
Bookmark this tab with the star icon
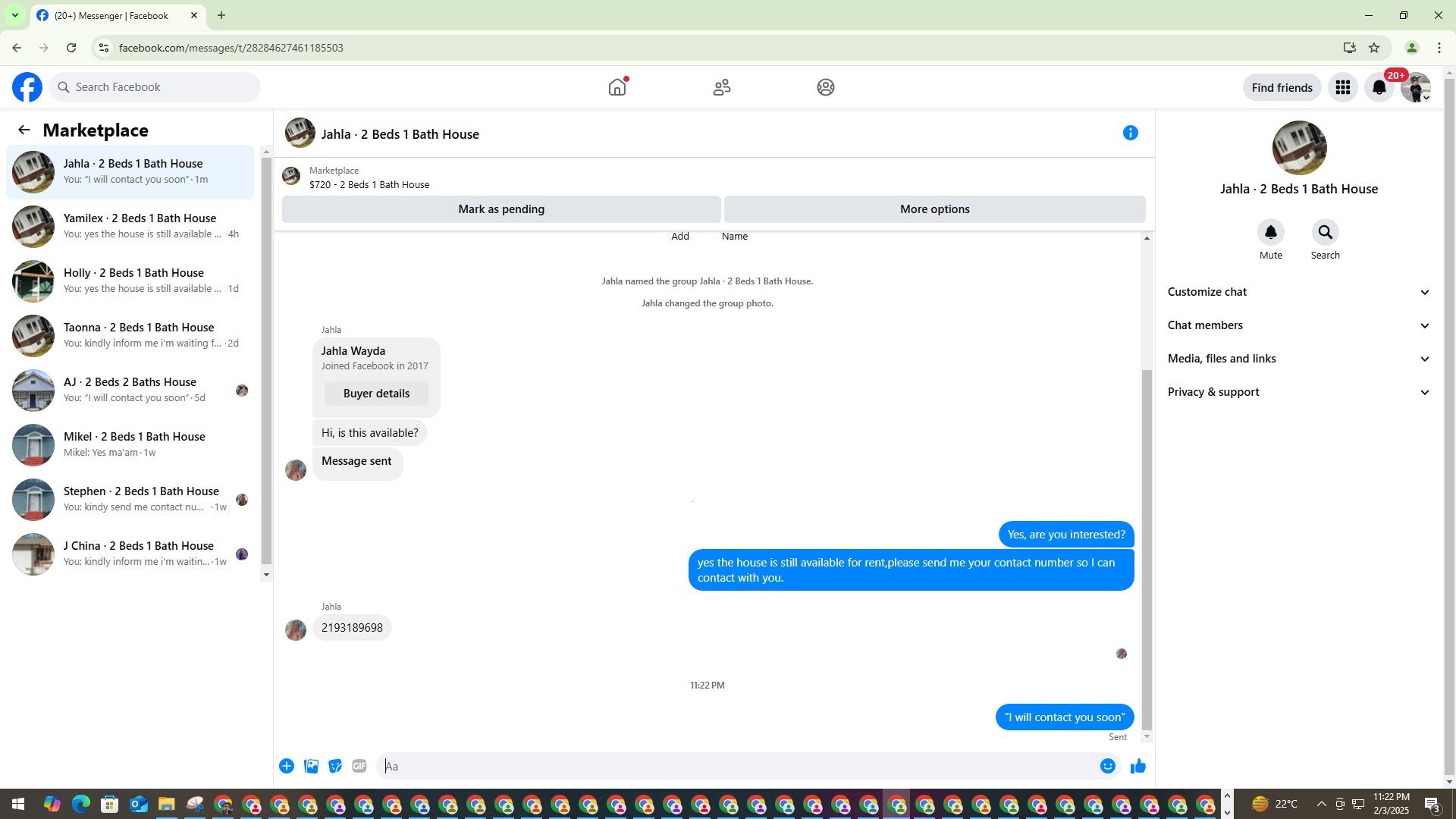click(1374, 48)
